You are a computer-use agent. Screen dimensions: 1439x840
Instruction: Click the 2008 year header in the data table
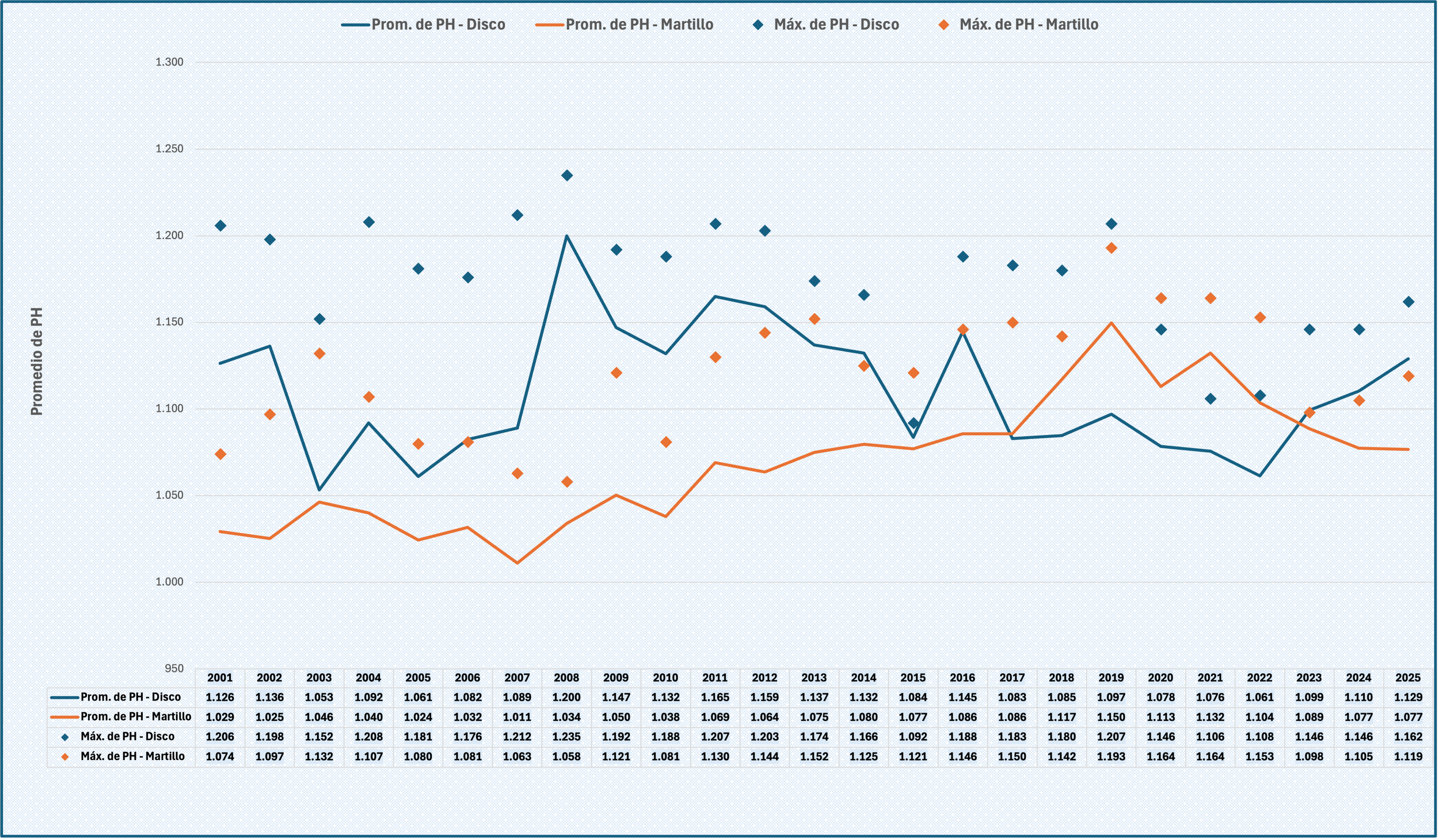click(x=566, y=678)
